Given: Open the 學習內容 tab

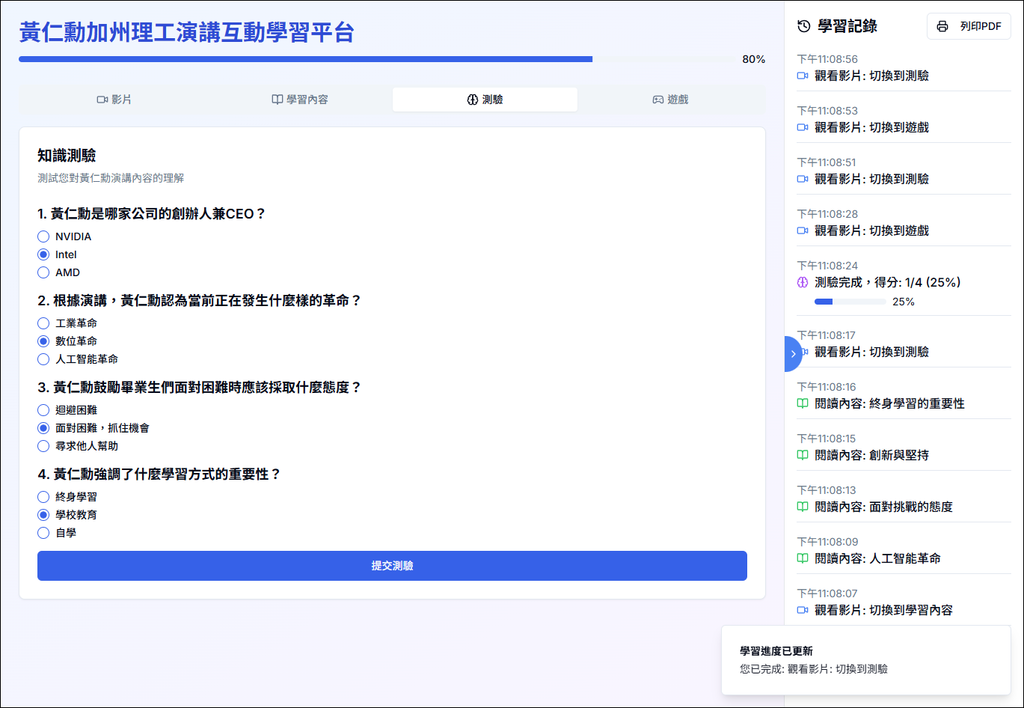Looking at the screenshot, I should pyautogui.click(x=300, y=99).
